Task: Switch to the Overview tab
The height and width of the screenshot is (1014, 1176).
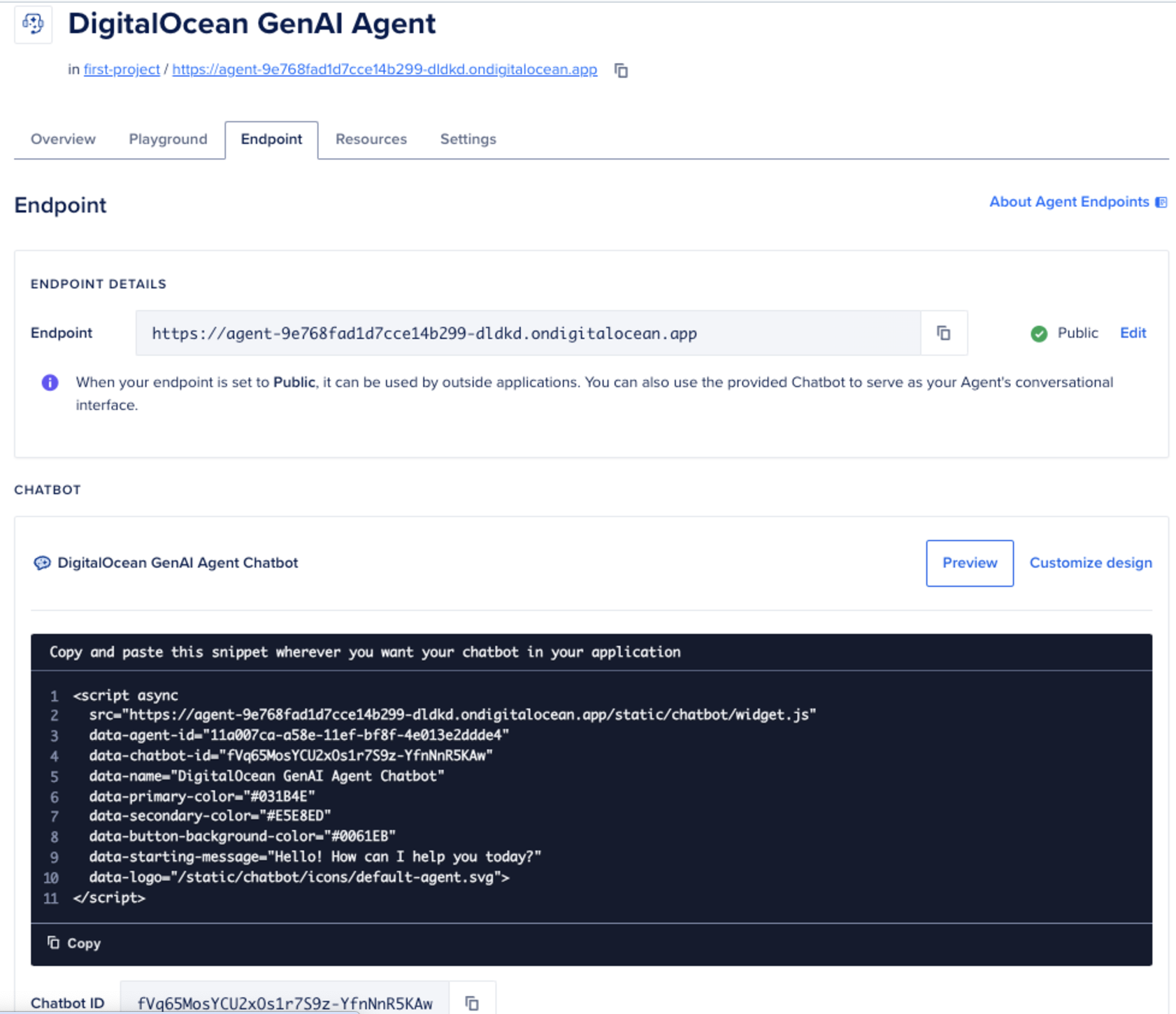Action: 62,138
